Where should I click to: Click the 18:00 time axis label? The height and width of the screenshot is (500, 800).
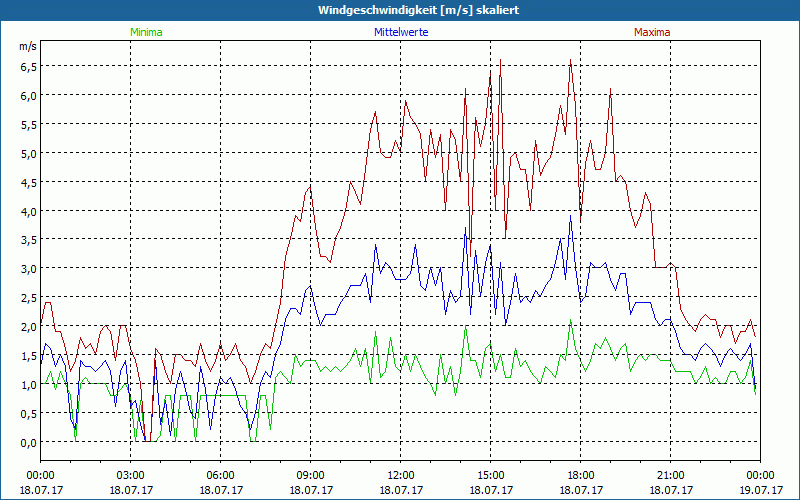[x=581, y=476]
